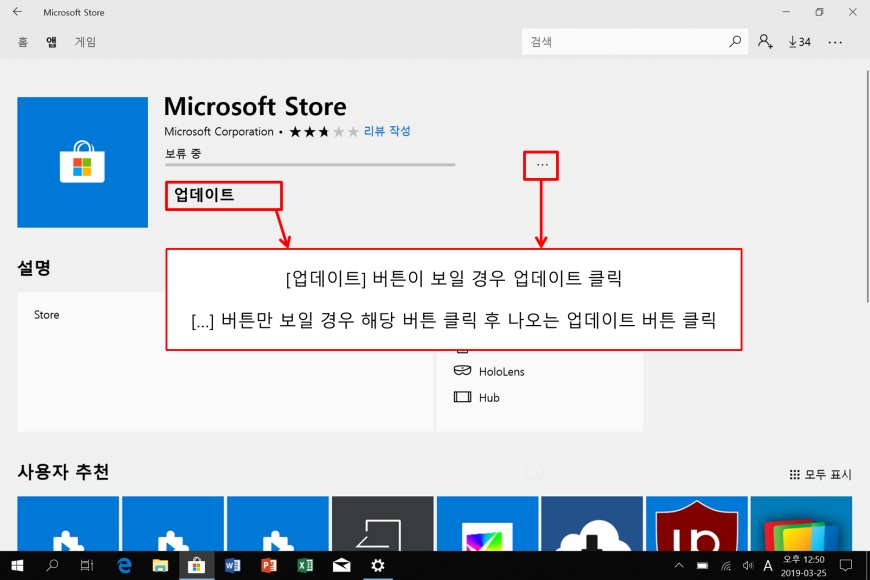Click the magnifier search icon

pos(735,42)
